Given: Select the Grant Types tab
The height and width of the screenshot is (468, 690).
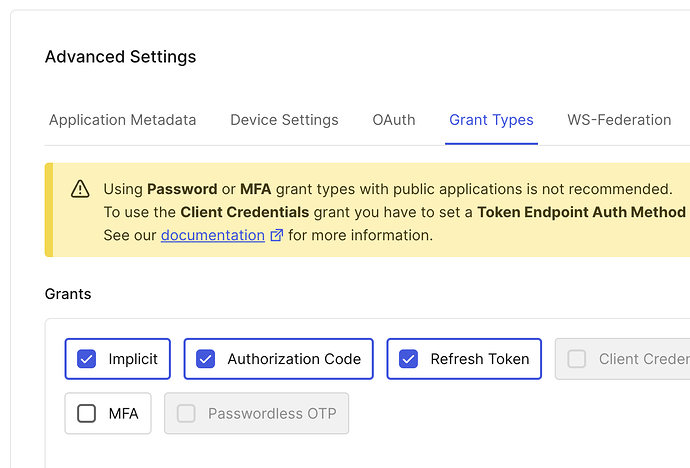Looking at the screenshot, I should [x=491, y=120].
